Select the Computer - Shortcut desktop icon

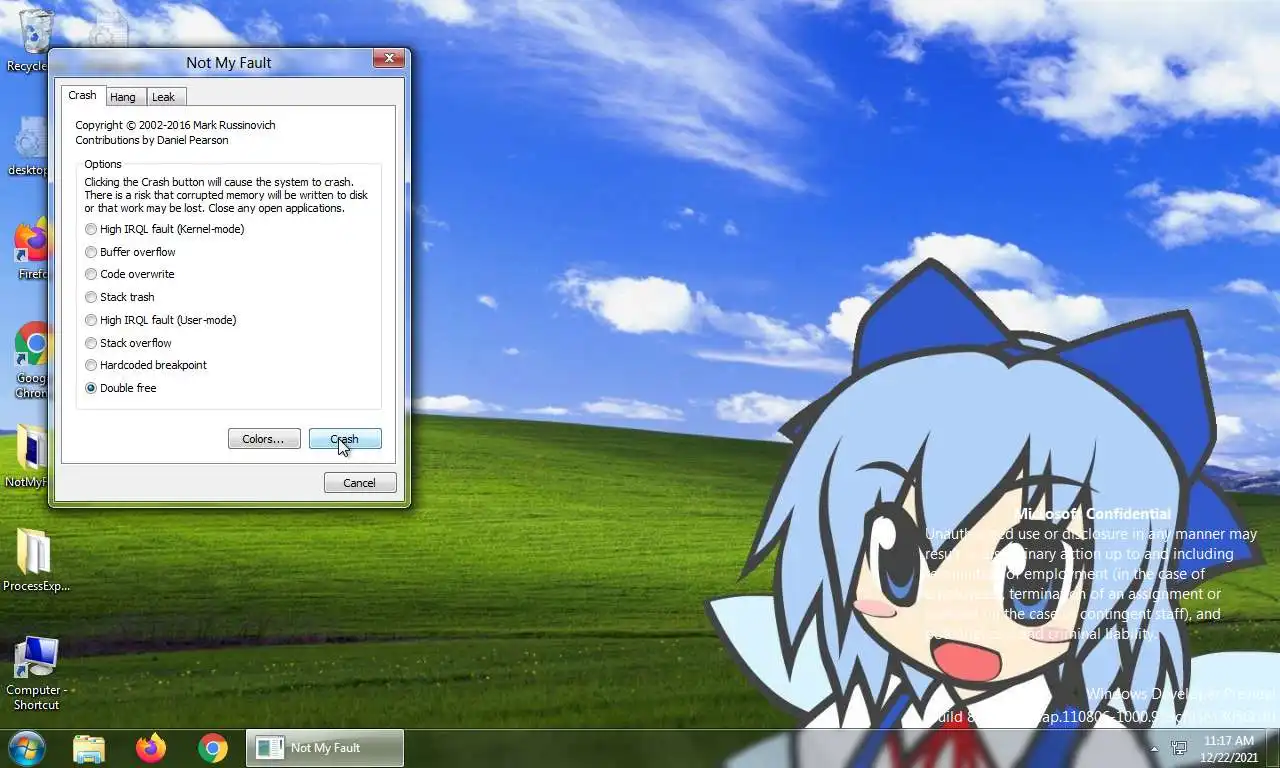36,673
